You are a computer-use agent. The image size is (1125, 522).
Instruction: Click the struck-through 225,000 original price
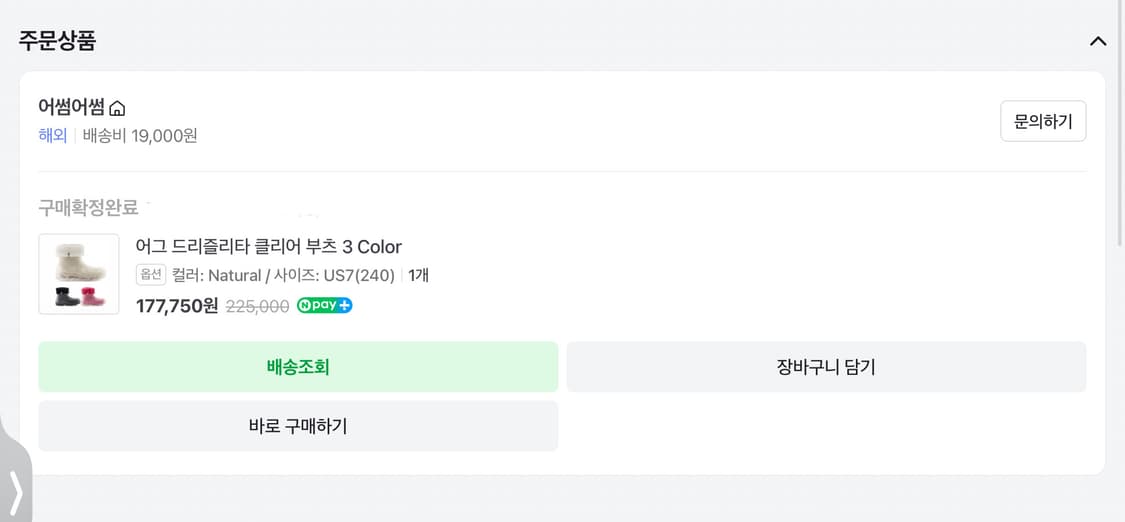257,307
